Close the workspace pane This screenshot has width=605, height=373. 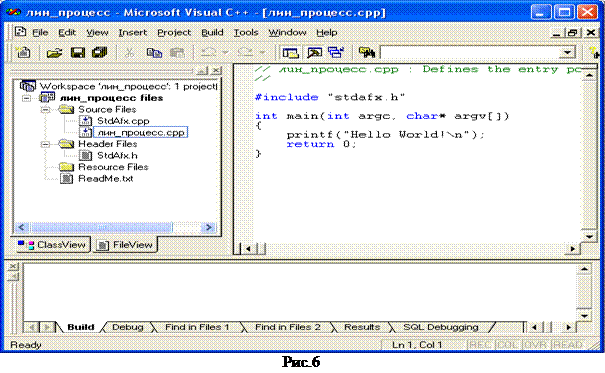[216, 71]
